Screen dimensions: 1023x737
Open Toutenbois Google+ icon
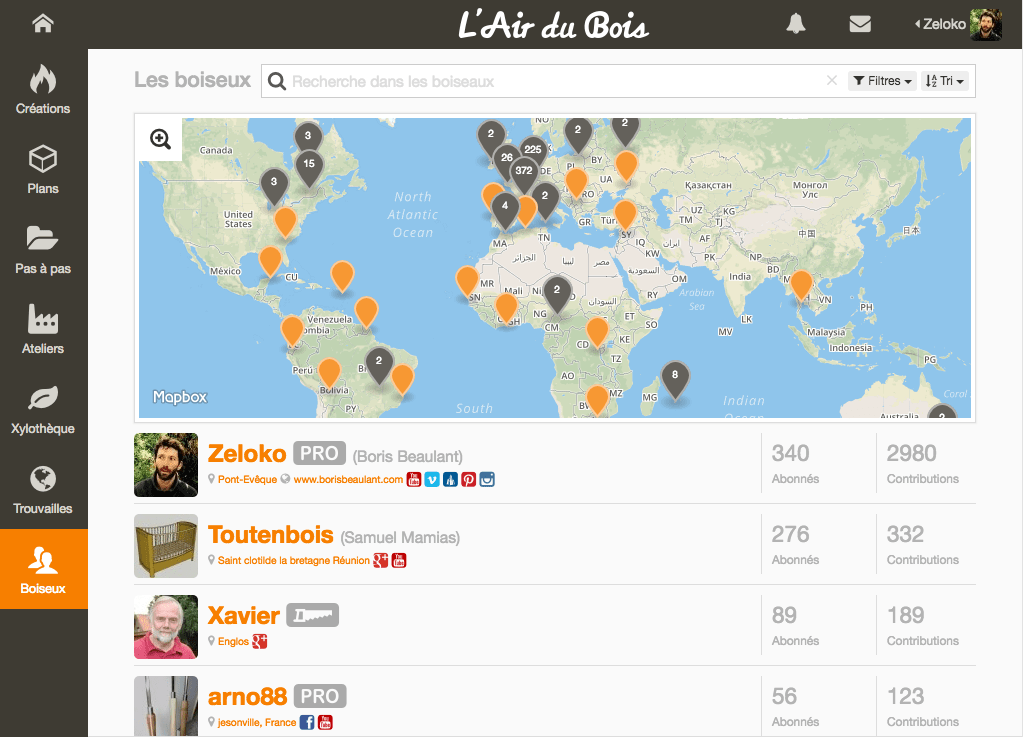tap(380, 560)
